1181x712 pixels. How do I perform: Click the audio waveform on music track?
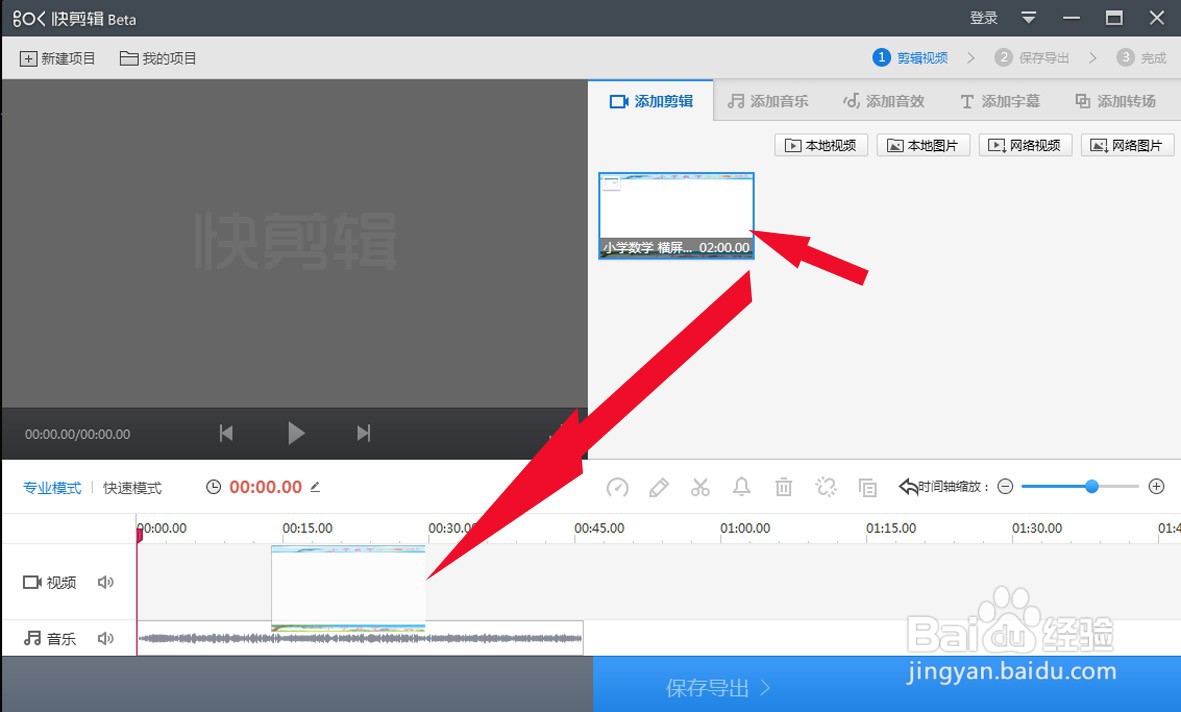click(360, 638)
